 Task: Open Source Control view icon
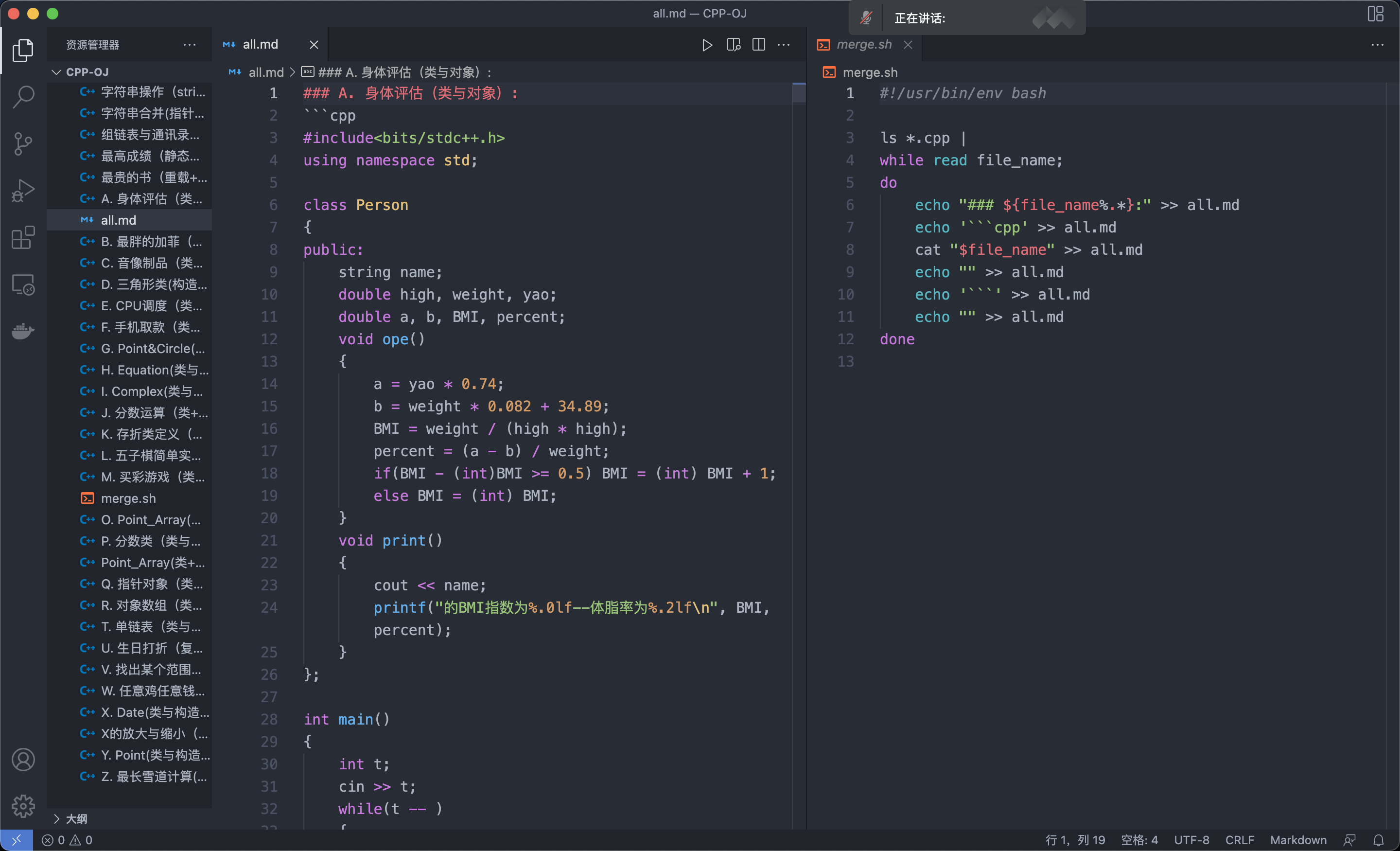pyautogui.click(x=23, y=144)
